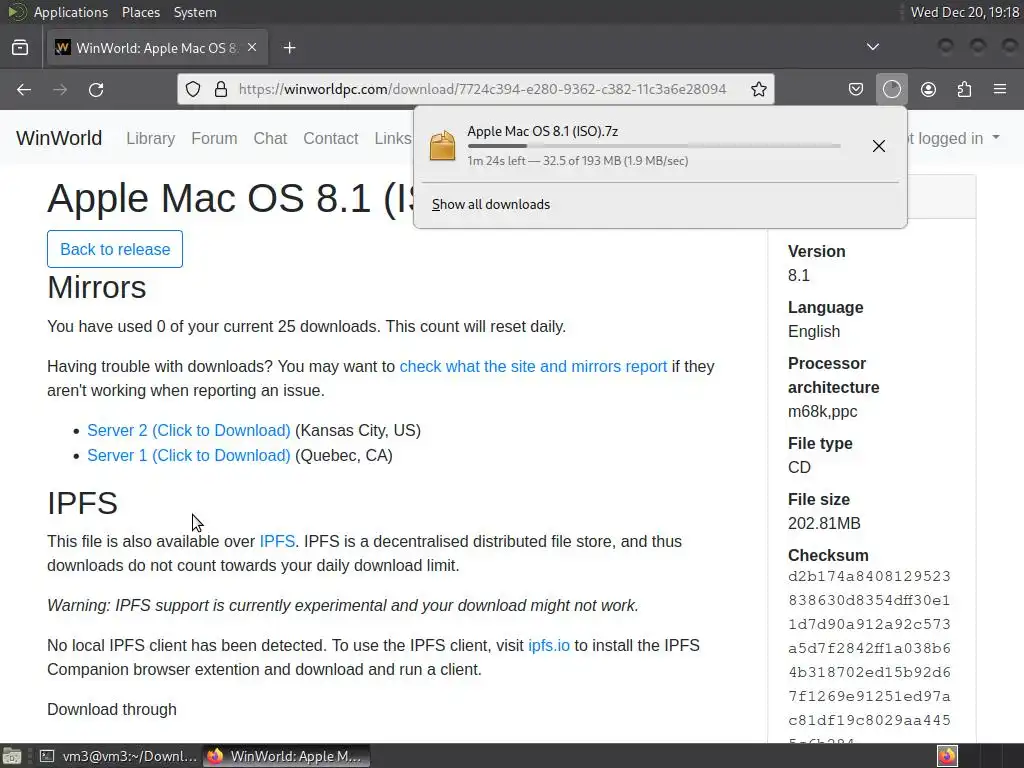Reload the current page
Viewport: 1024px width, 768px height.
(x=96, y=89)
